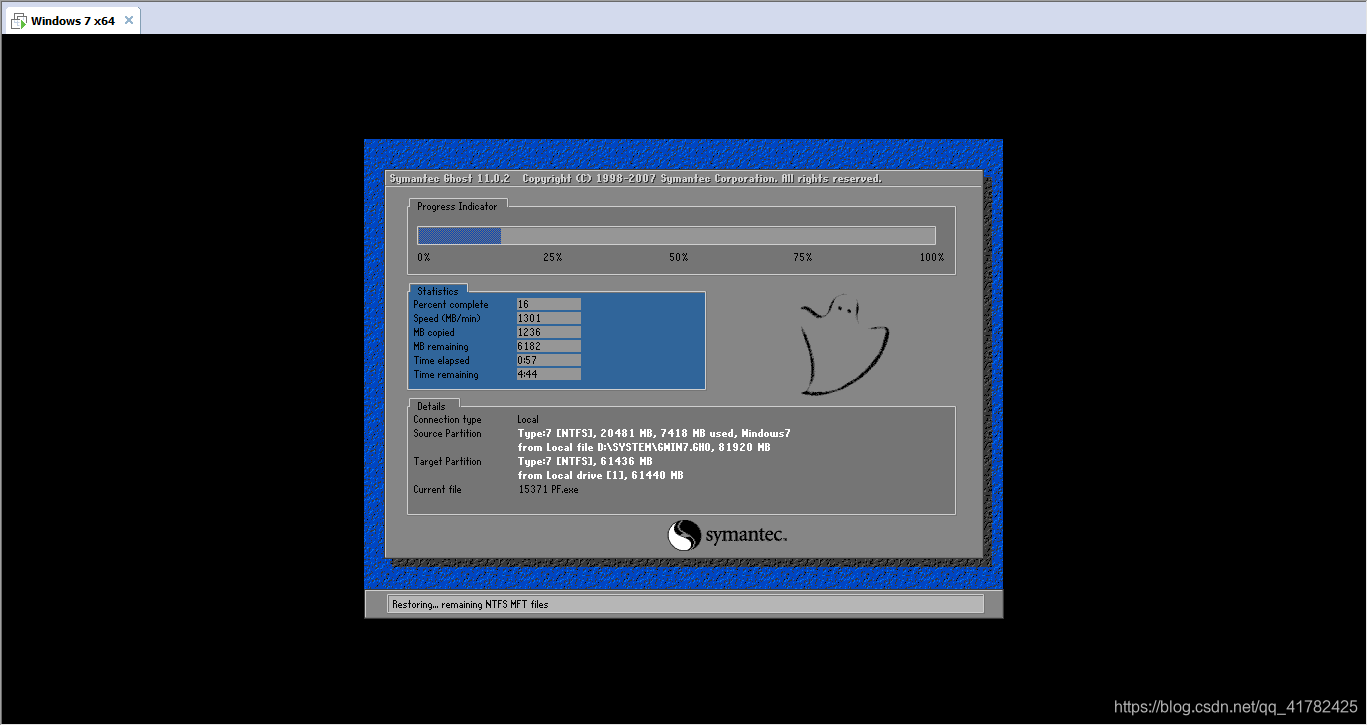This screenshot has height=726, width=1368.
Task: Click the source line mentioning Windows7
Action: [654, 433]
